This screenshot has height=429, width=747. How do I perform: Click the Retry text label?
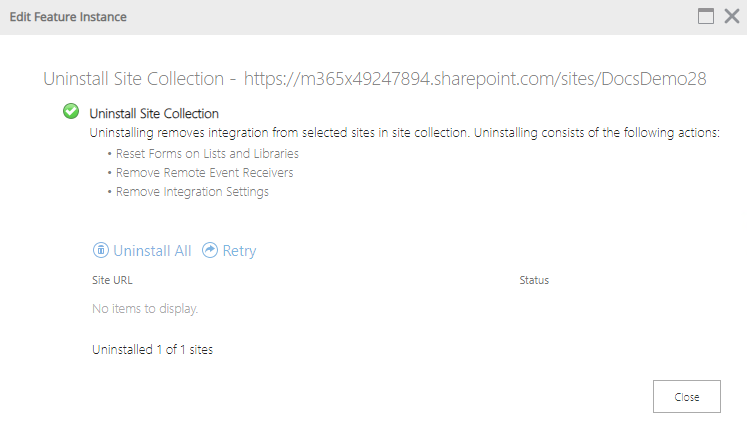239,251
